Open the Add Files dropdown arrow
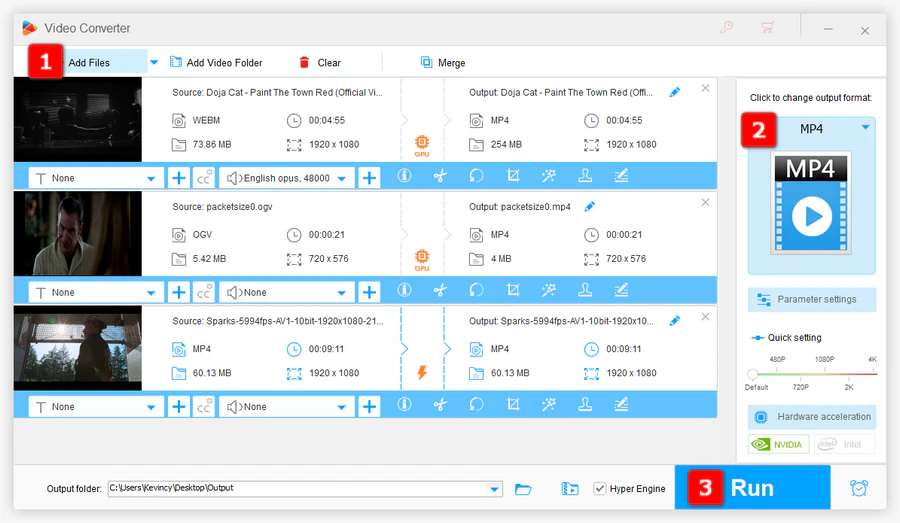The image size is (900, 523). [x=154, y=63]
